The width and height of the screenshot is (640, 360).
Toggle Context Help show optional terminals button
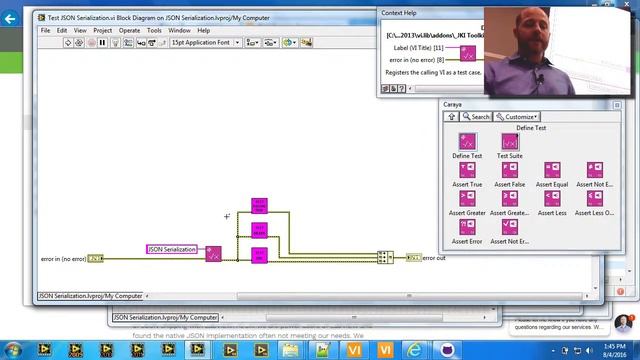pyautogui.click(x=385, y=88)
